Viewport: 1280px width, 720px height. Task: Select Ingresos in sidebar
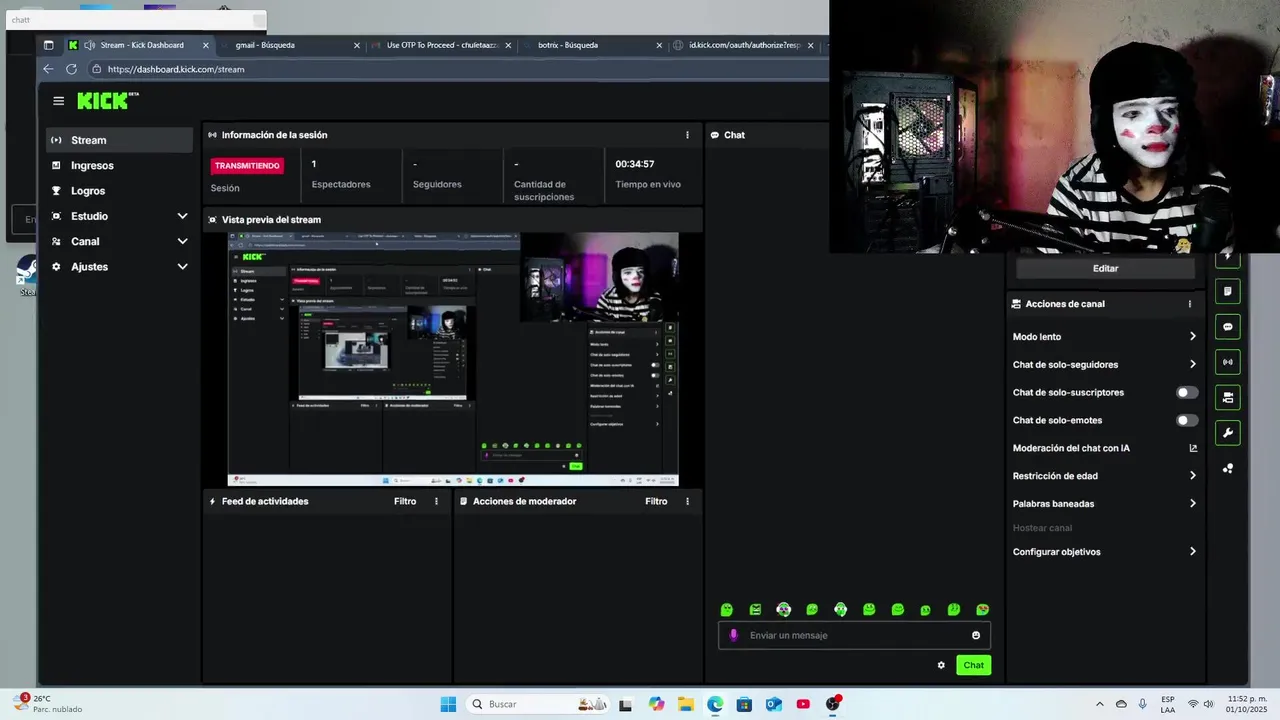pos(120,165)
